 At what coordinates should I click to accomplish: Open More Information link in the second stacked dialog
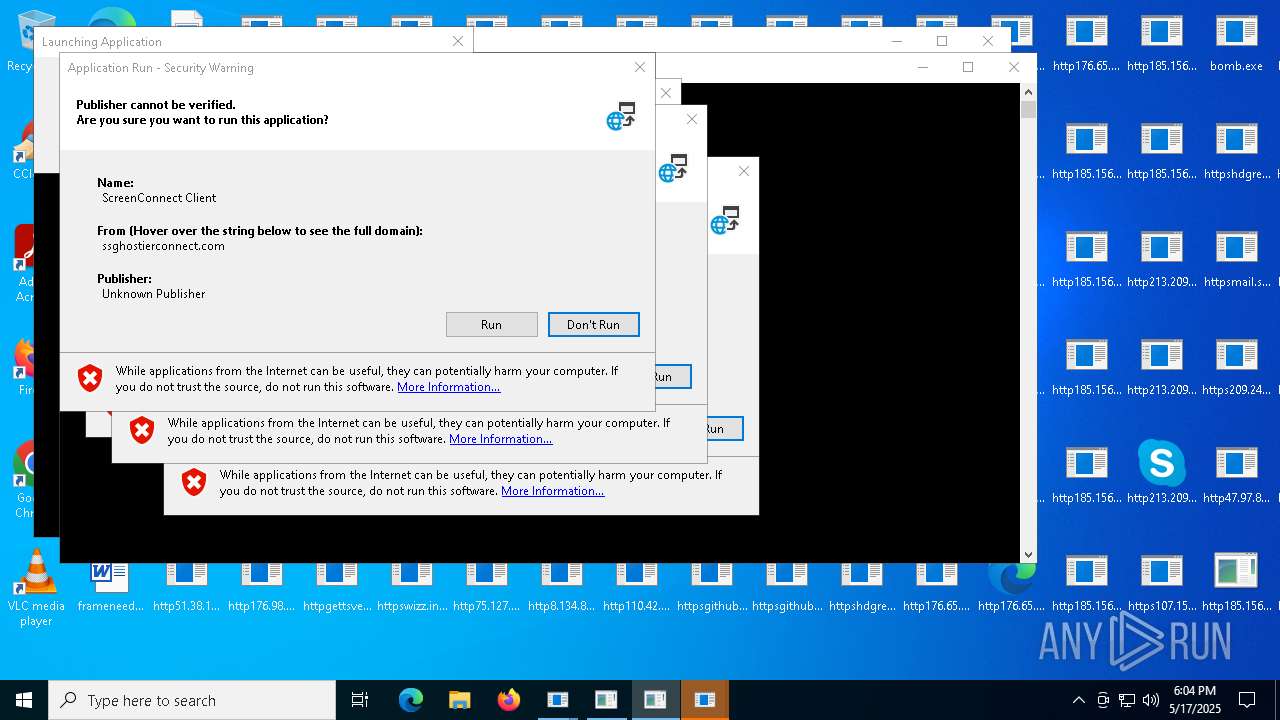click(x=501, y=439)
